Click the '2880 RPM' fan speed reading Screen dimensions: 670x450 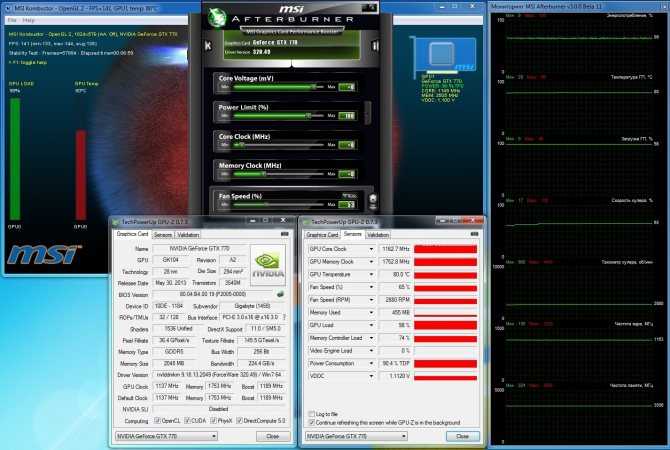point(395,300)
